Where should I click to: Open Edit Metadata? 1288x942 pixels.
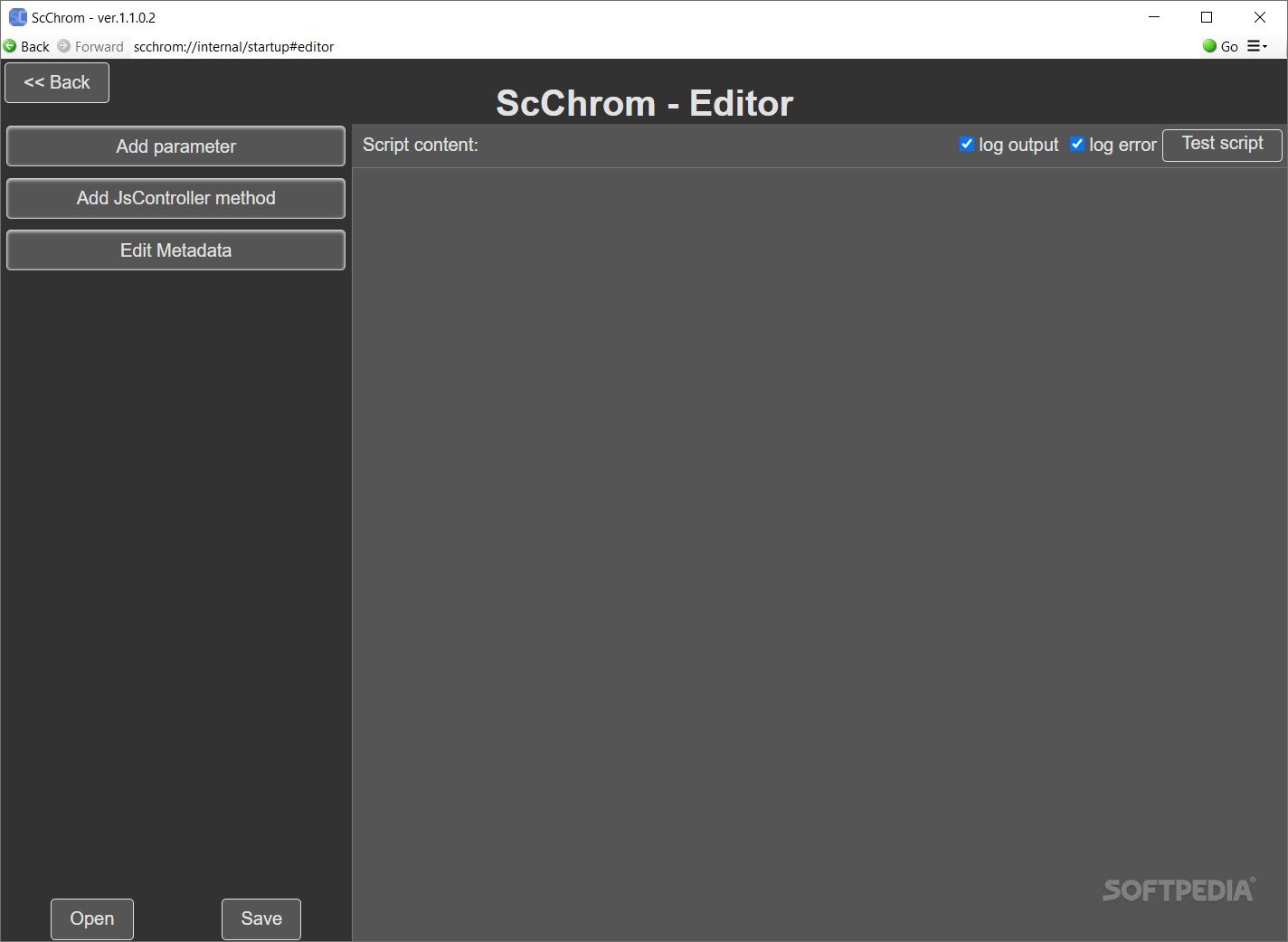[x=175, y=250]
